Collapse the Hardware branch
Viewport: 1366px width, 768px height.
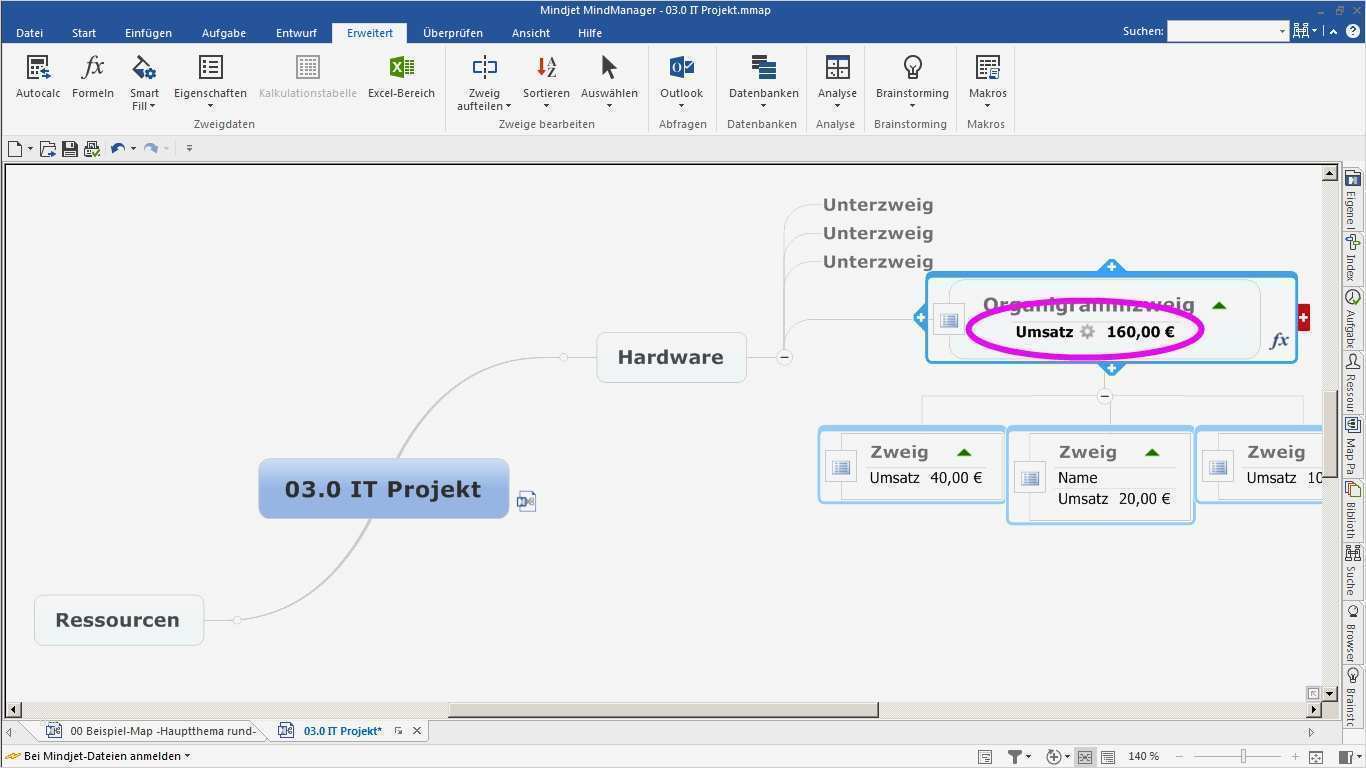click(785, 357)
